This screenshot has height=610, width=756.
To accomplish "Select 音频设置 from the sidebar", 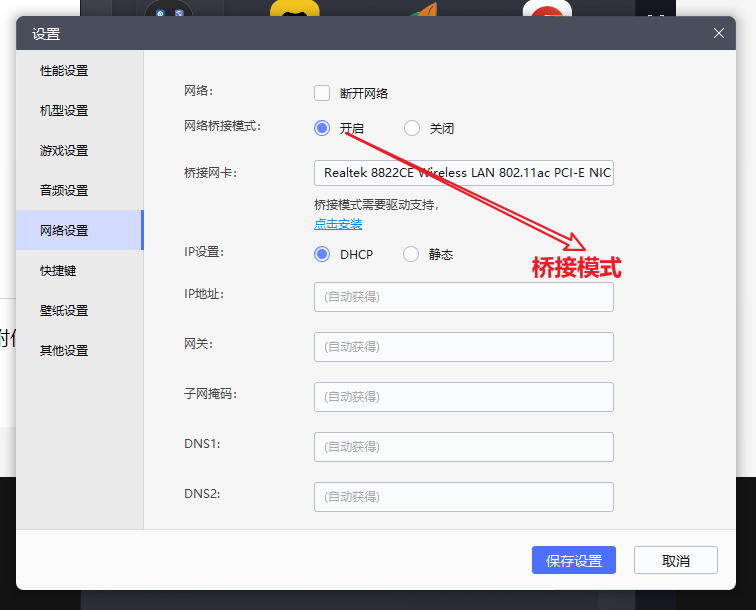I will tap(64, 191).
